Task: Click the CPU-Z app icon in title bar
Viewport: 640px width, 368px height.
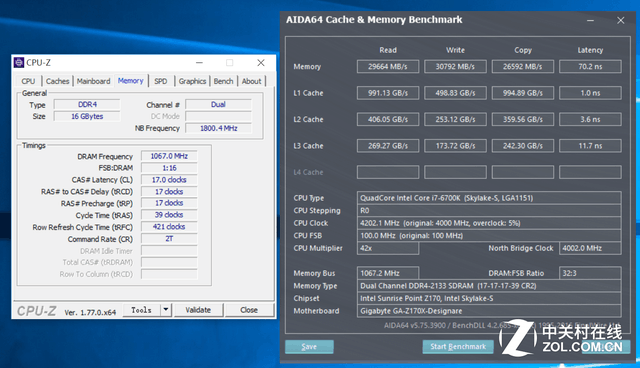Action: [x=19, y=62]
